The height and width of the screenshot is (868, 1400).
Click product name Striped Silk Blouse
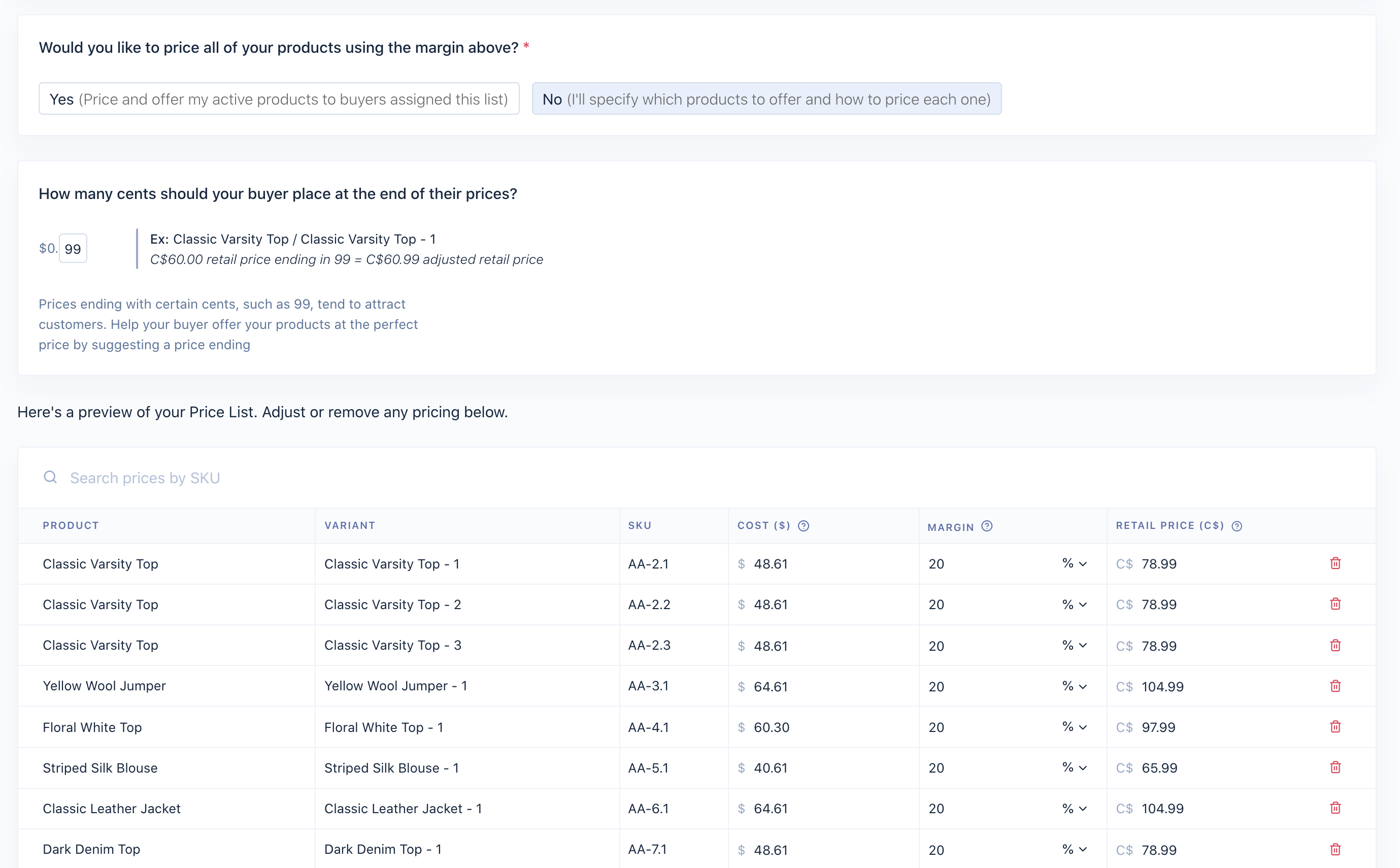point(100,768)
